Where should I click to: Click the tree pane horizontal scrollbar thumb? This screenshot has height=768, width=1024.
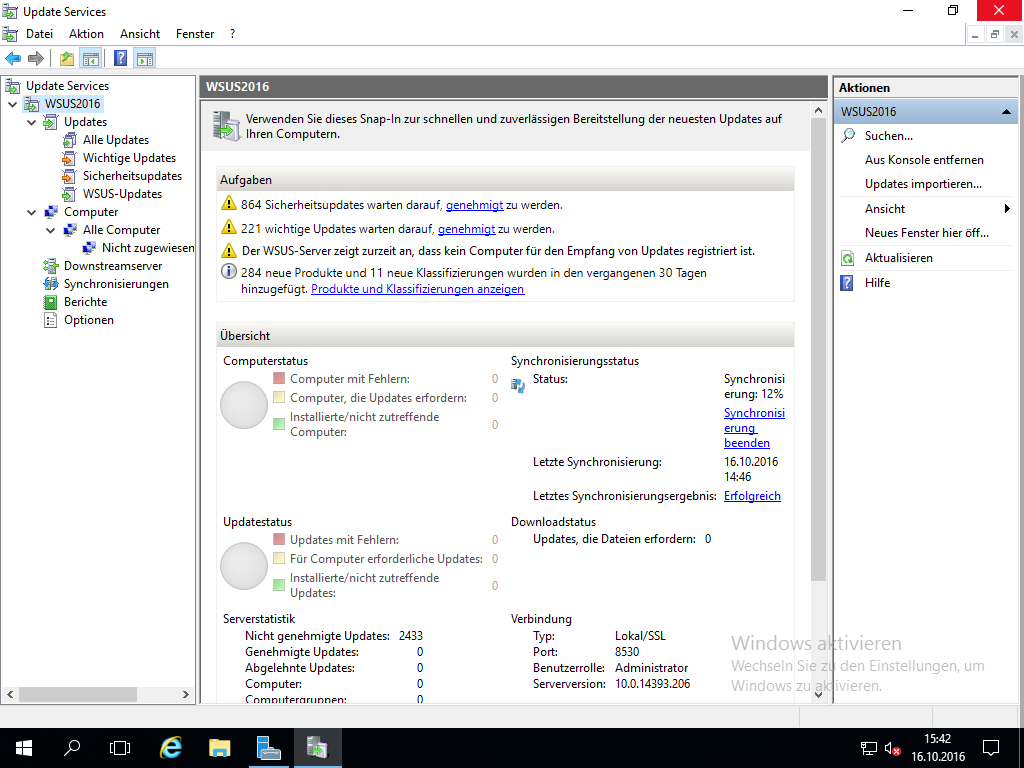pos(78,694)
